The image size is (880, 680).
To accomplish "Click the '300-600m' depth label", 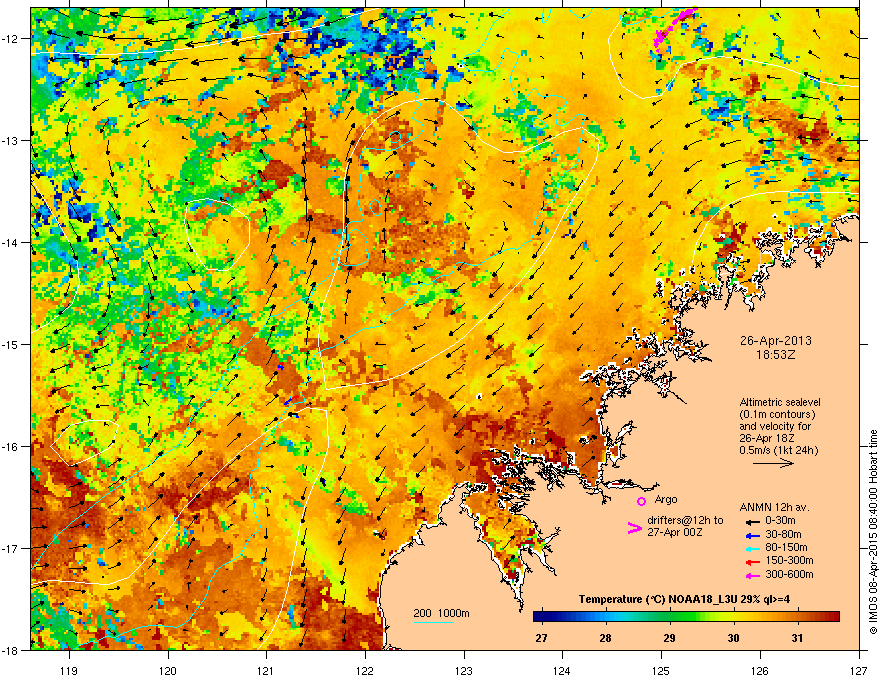I will click(x=789, y=575).
